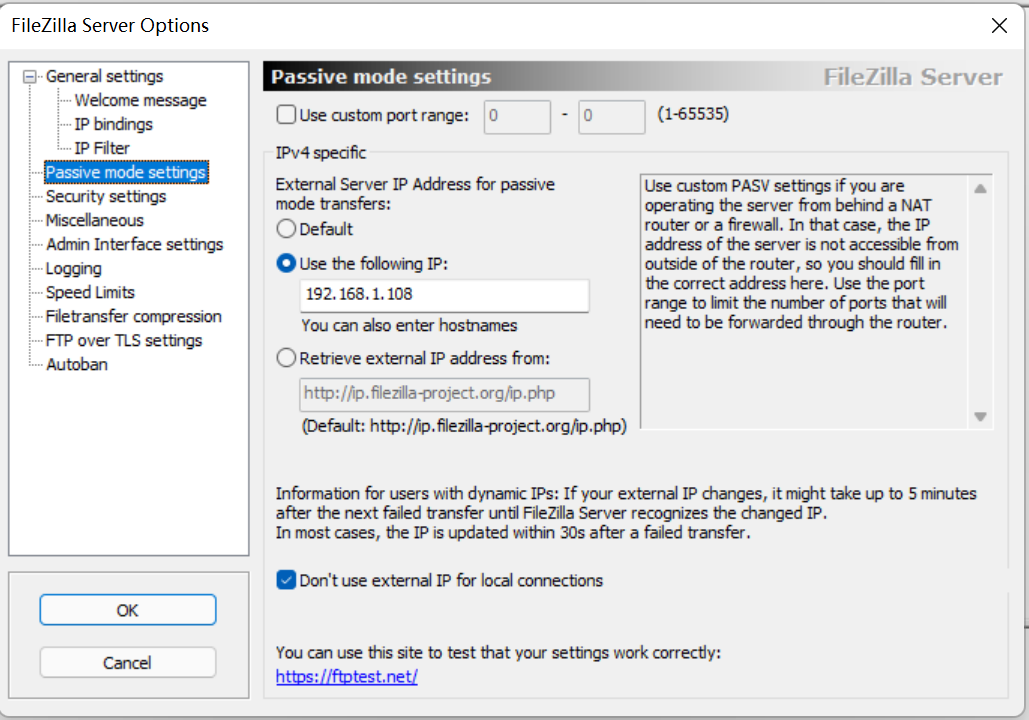Open the Speed Limits page
The image size is (1029, 720).
[x=90, y=292]
